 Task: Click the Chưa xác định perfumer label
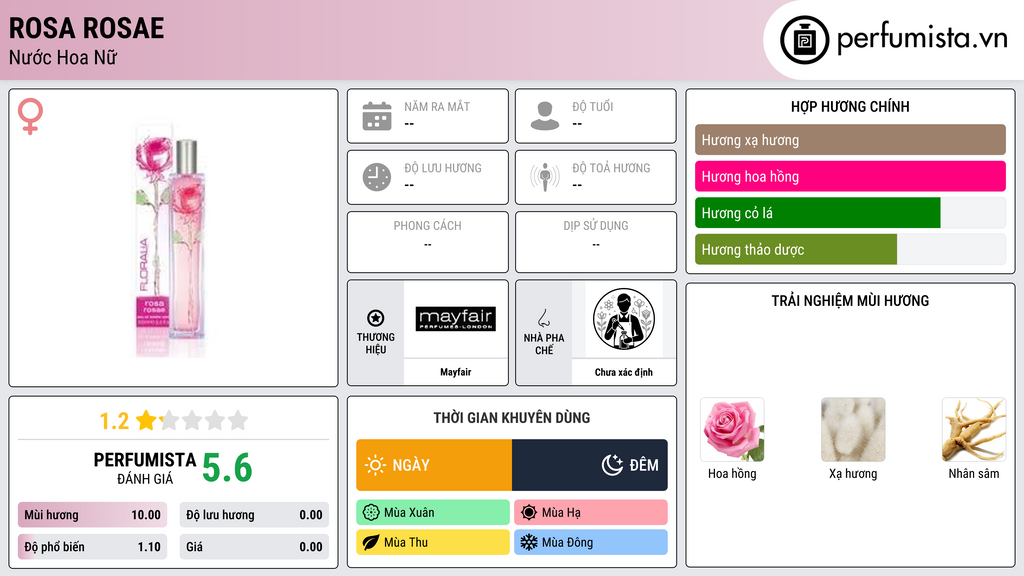pos(624,372)
